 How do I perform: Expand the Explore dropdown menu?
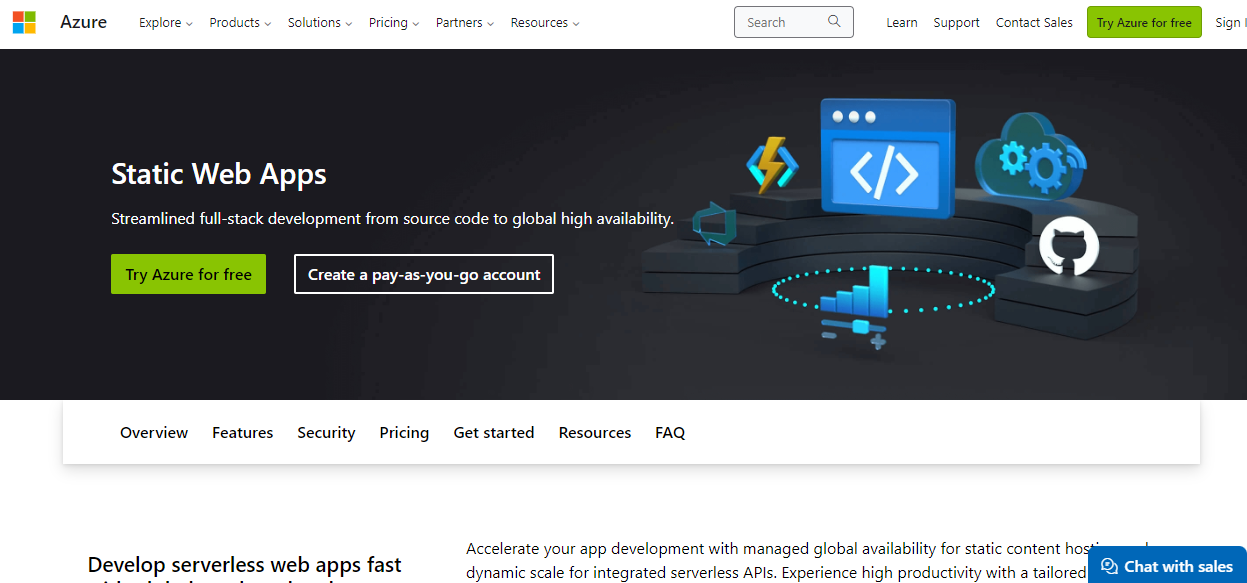coord(165,23)
